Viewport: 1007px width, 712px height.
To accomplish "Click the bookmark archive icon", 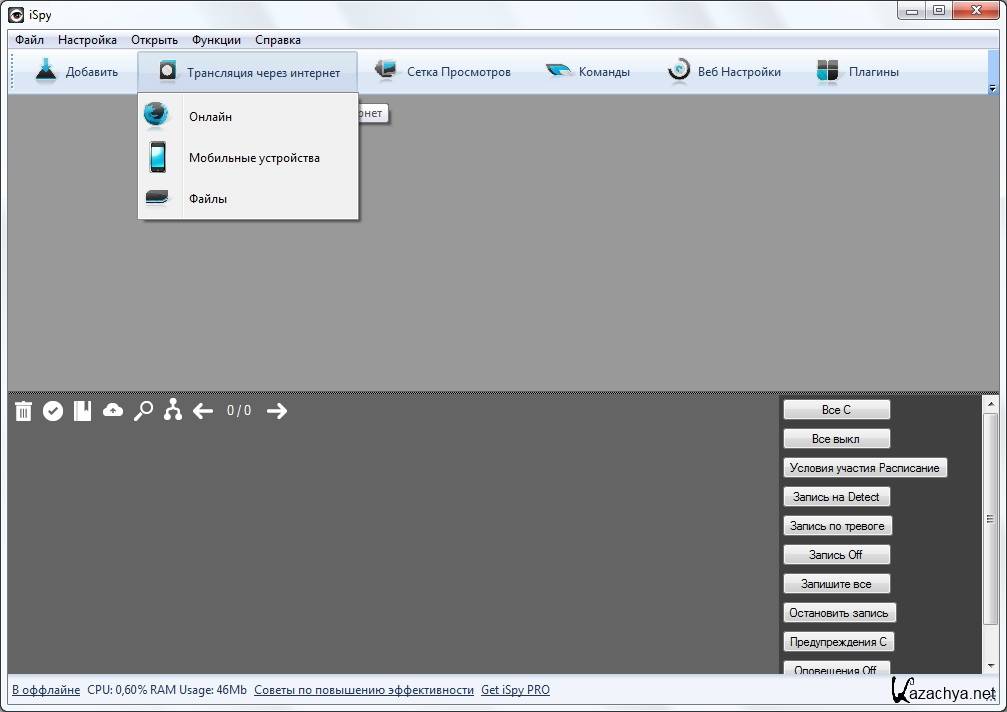I will [83, 411].
